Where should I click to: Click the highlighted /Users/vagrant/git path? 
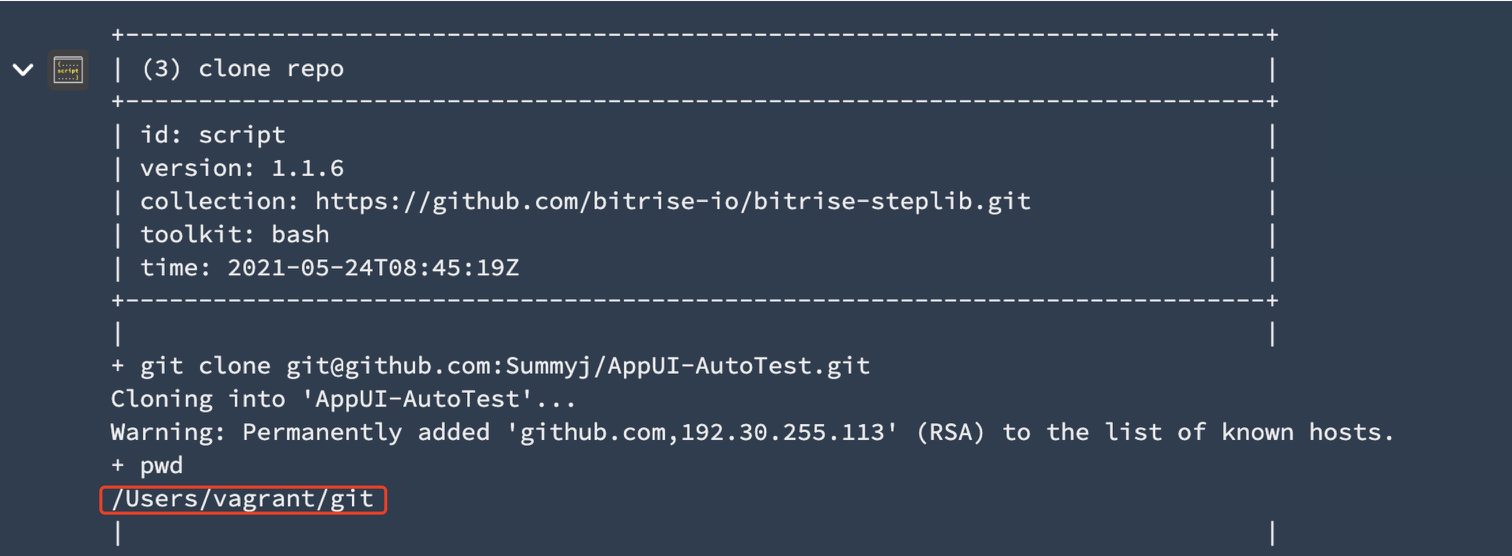click(x=242, y=498)
